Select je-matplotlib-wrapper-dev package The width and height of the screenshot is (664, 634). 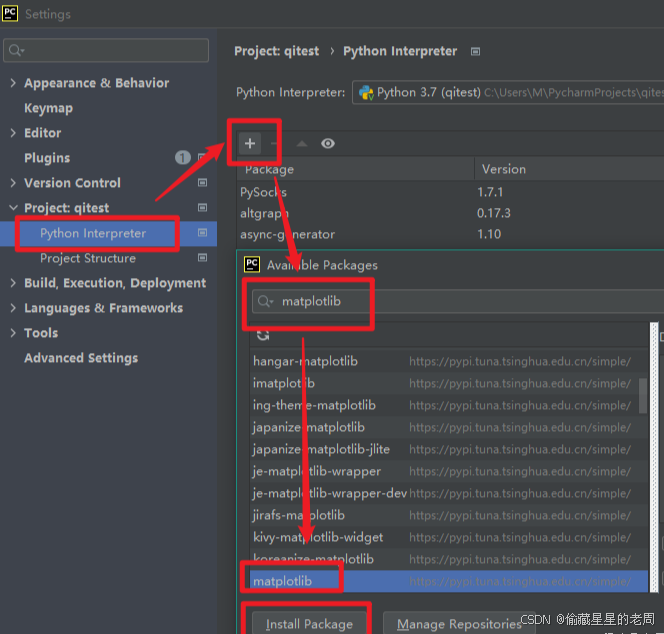449,493
